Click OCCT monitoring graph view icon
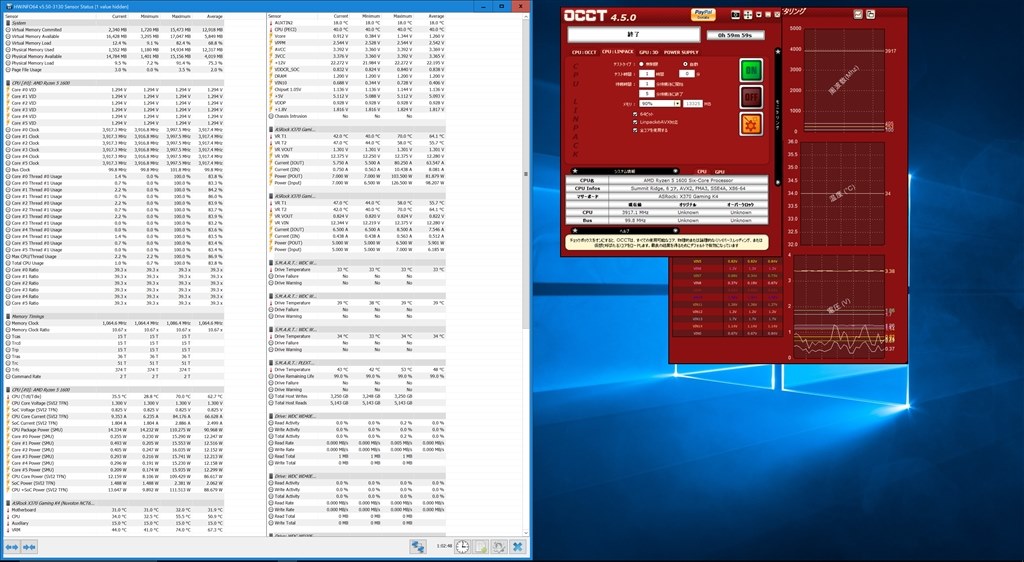This screenshot has height=562, width=1024. click(857, 14)
